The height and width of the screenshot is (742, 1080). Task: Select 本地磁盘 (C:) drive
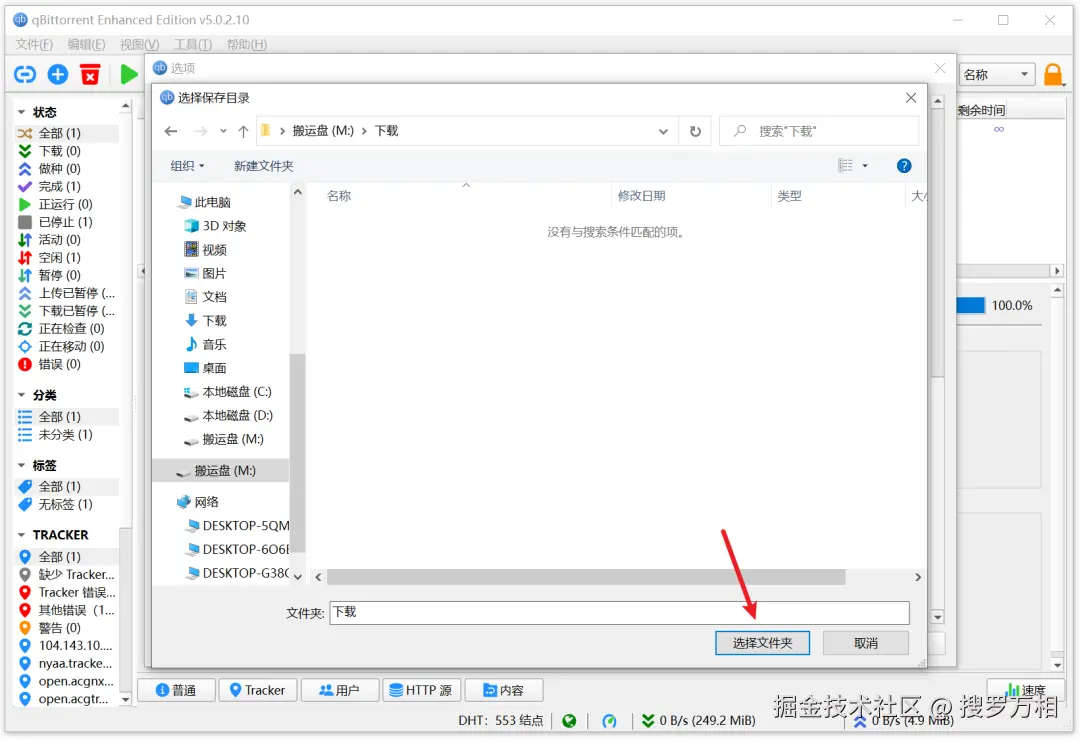pyautogui.click(x=227, y=392)
